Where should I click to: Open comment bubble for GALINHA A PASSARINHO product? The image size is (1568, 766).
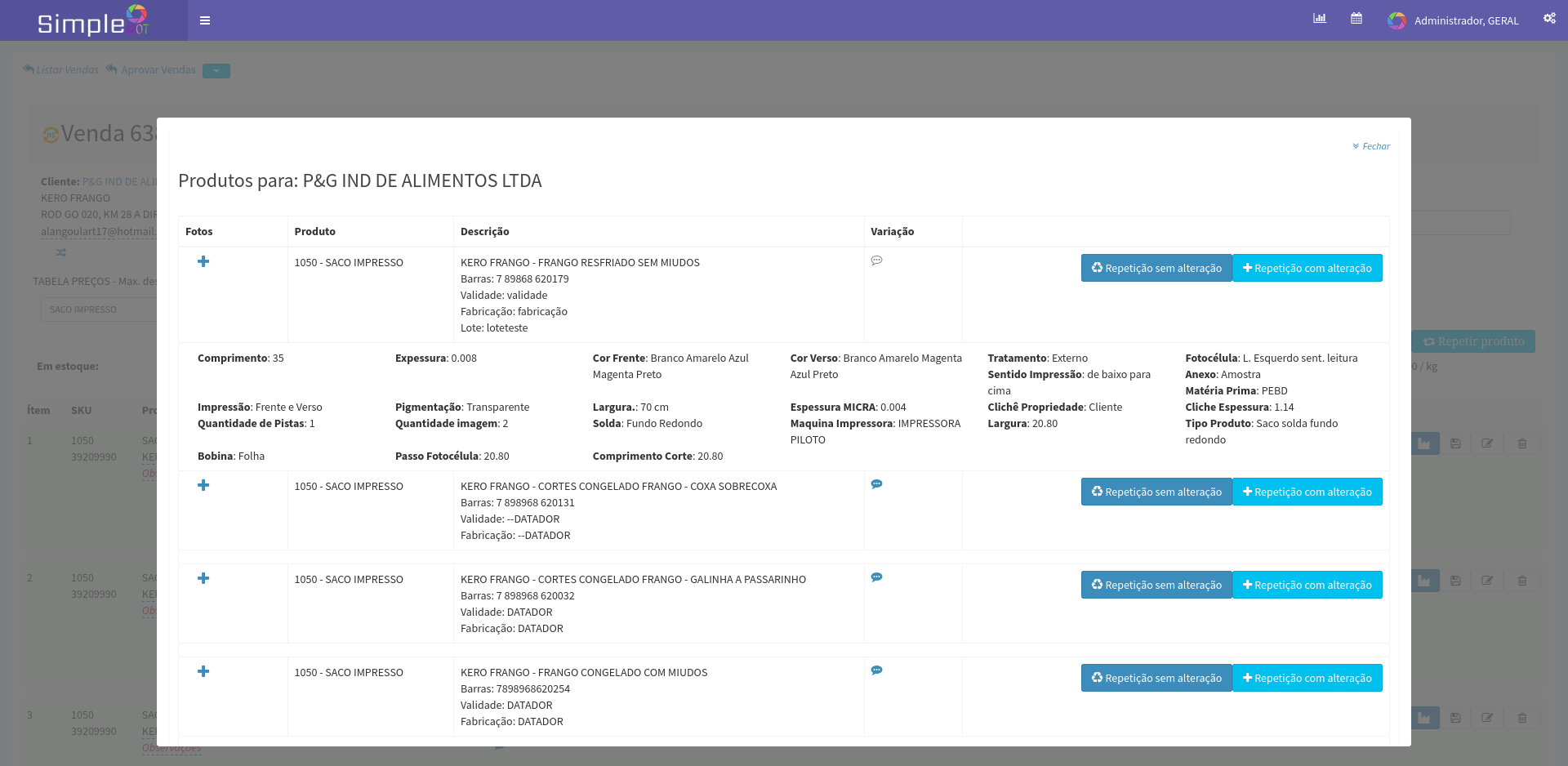click(876, 577)
